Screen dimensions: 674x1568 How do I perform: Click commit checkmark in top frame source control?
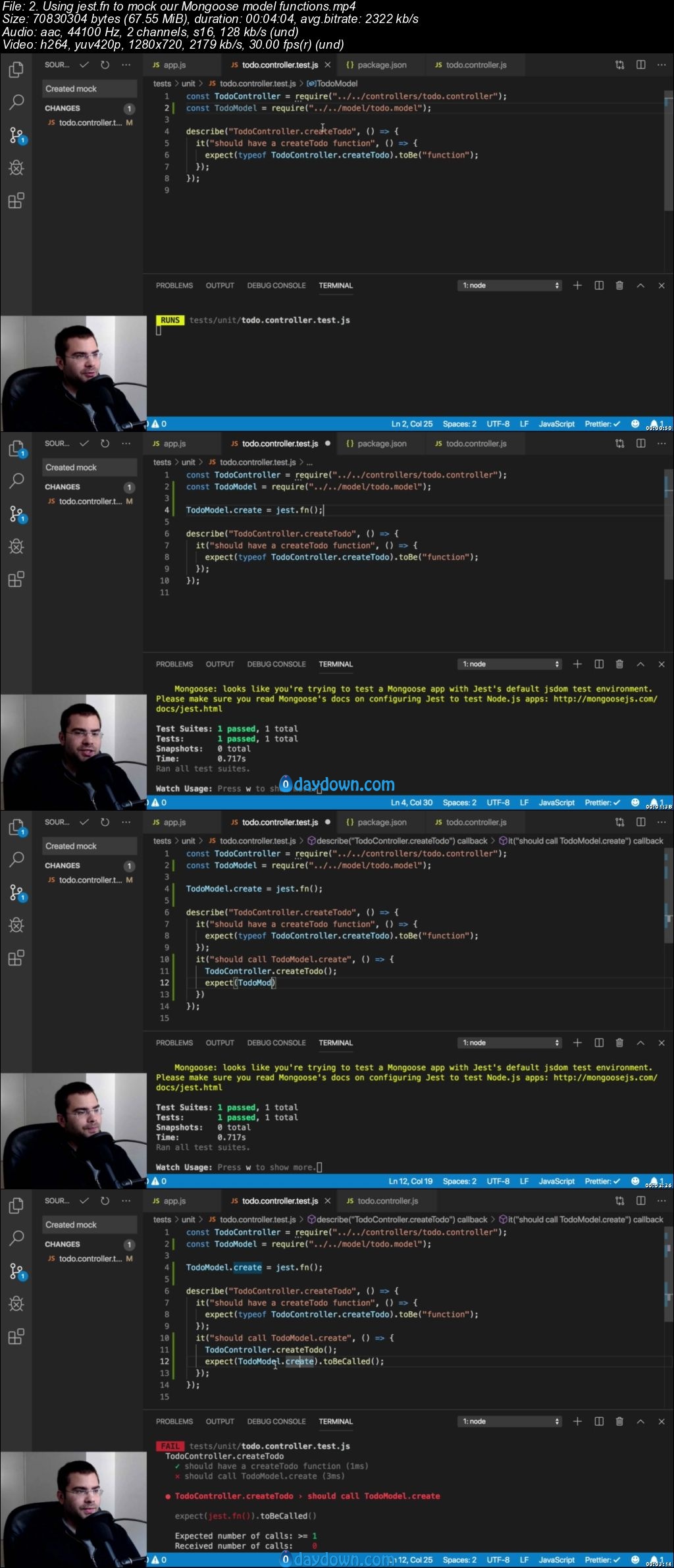(84, 65)
